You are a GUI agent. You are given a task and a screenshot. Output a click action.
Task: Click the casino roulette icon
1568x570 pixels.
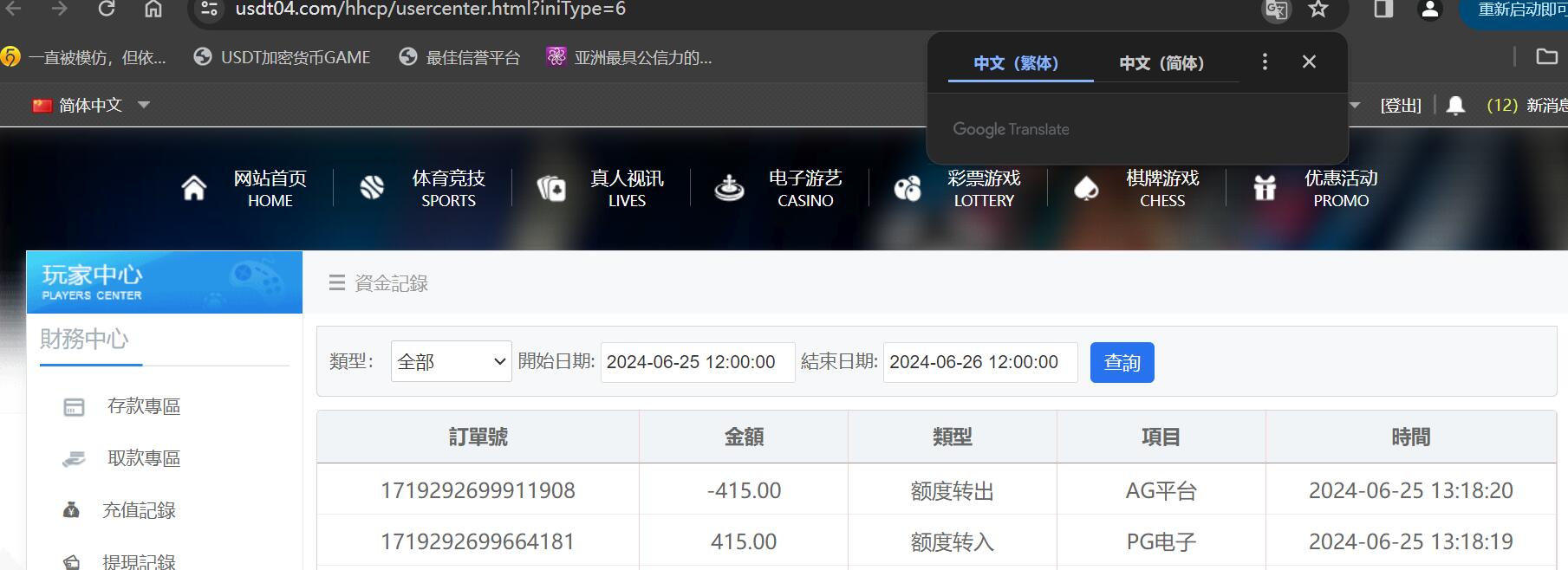pyautogui.click(x=729, y=188)
